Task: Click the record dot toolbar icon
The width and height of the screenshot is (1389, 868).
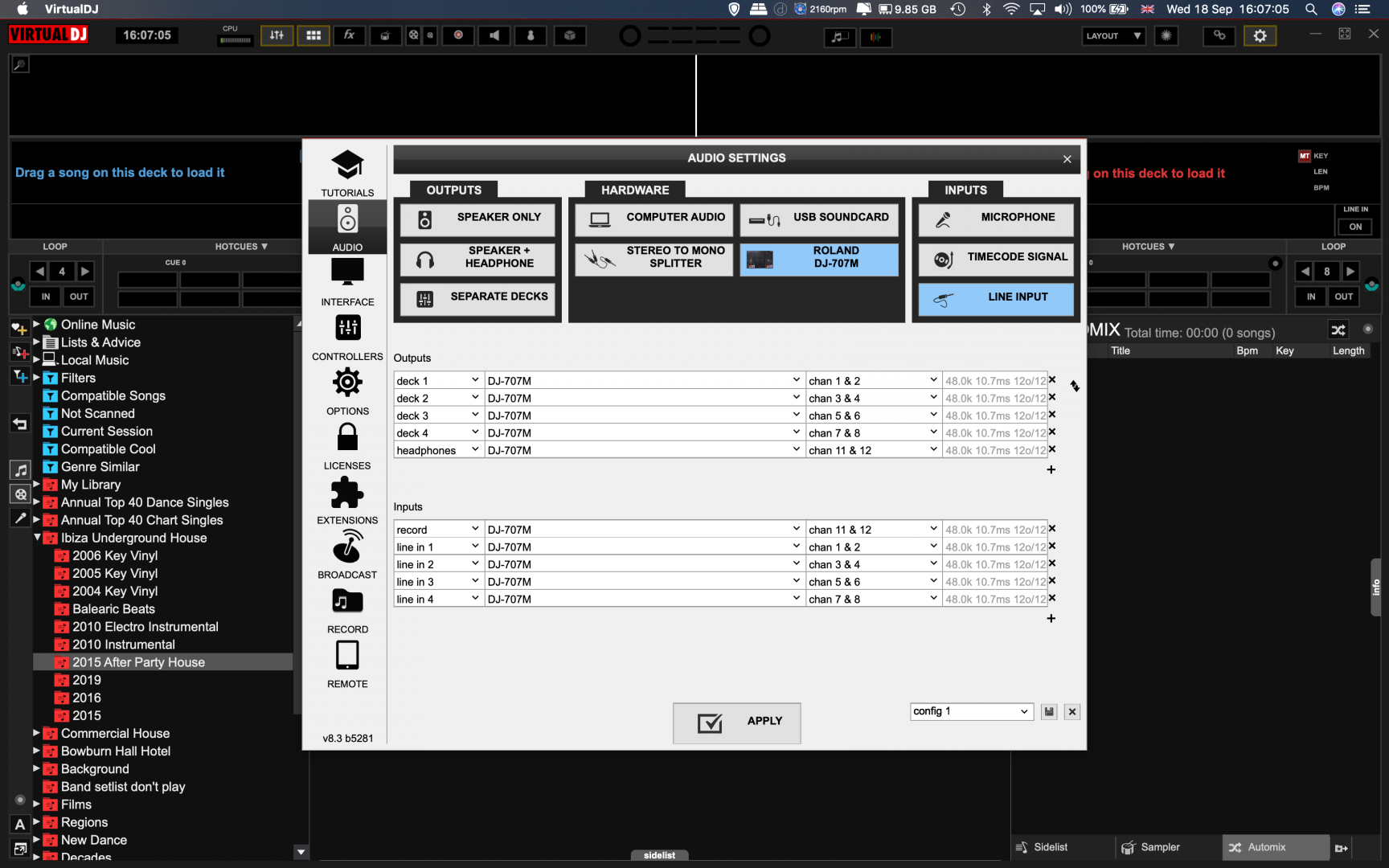Action: tap(458, 35)
